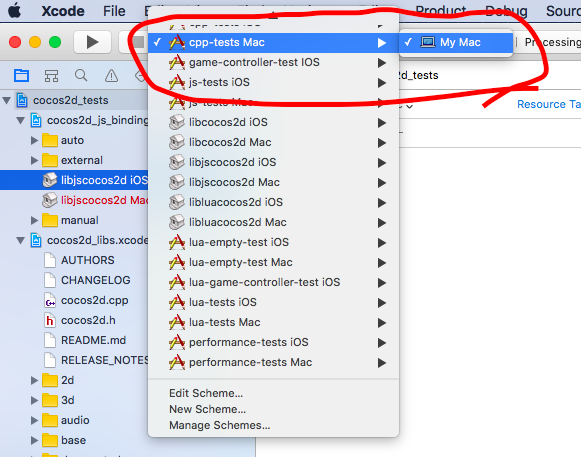The width and height of the screenshot is (581, 457).
Task: Open the Project navigator folder icon
Action: (x=21, y=76)
